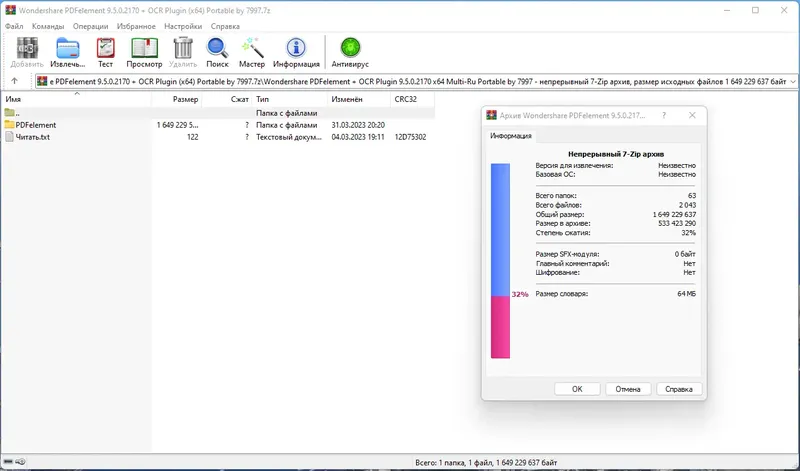The image size is (800, 471).
Task: Click the Читать.txt file icon
Action: coord(9,137)
